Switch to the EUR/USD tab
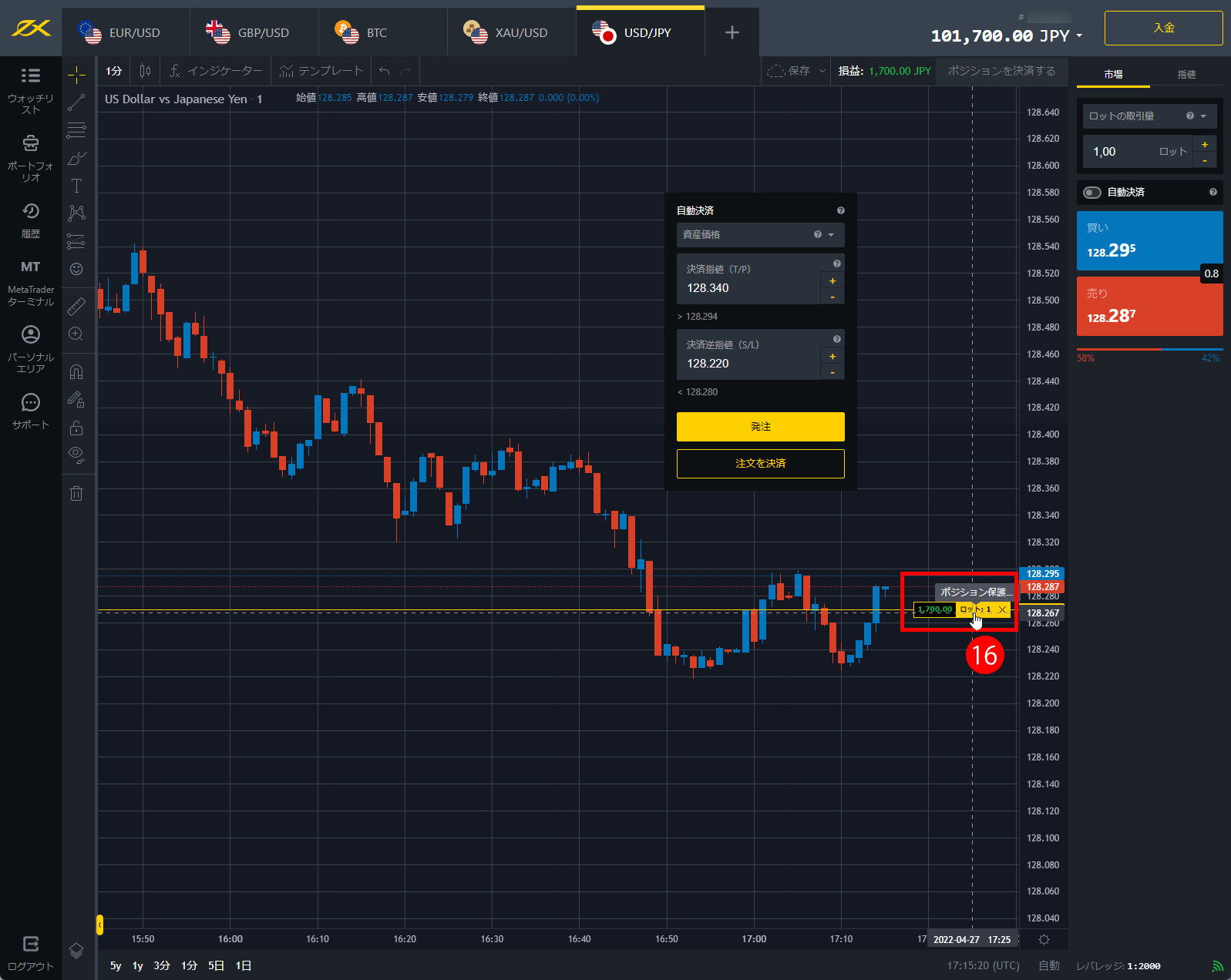Screen dimensions: 1231x980 [x=125, y=32]
